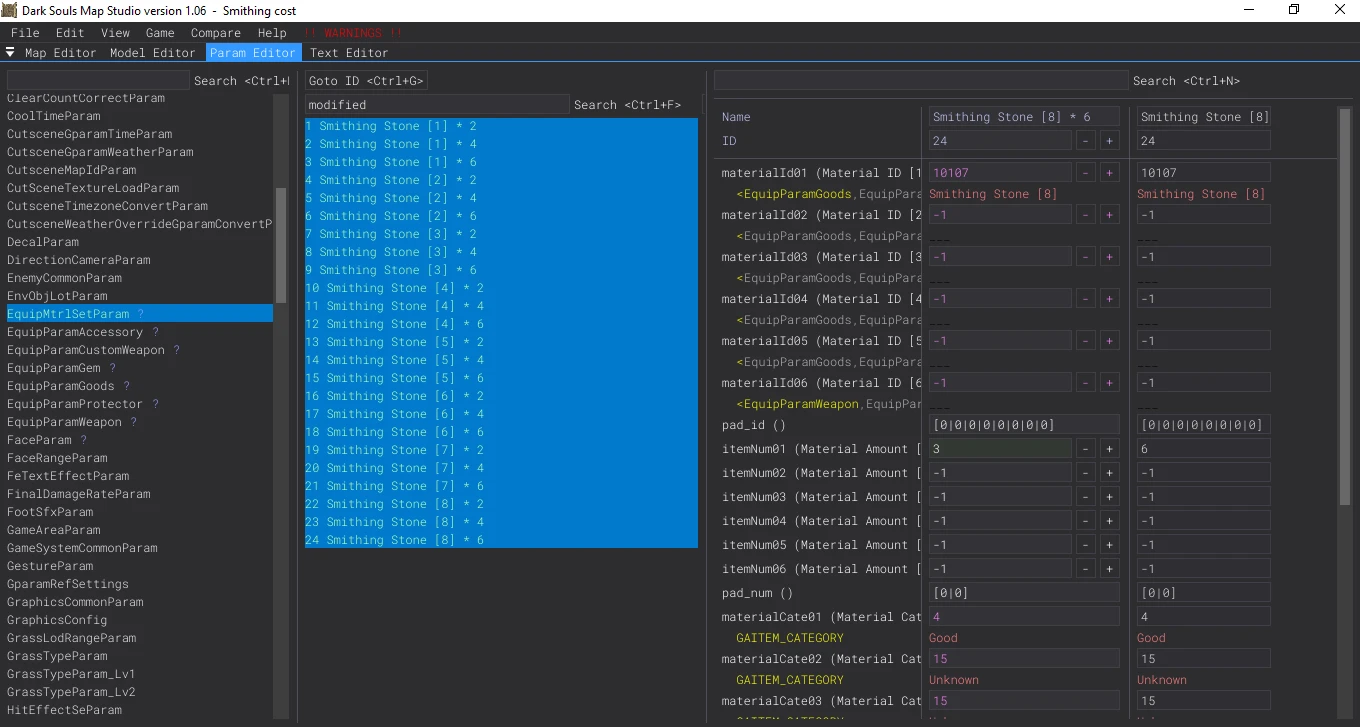Image resolution: width=1360 pixels, height=727 pixels.
Task: Click help icon beside EquipParamProtector
Action: pyautogui.click(x=155, y=404)
